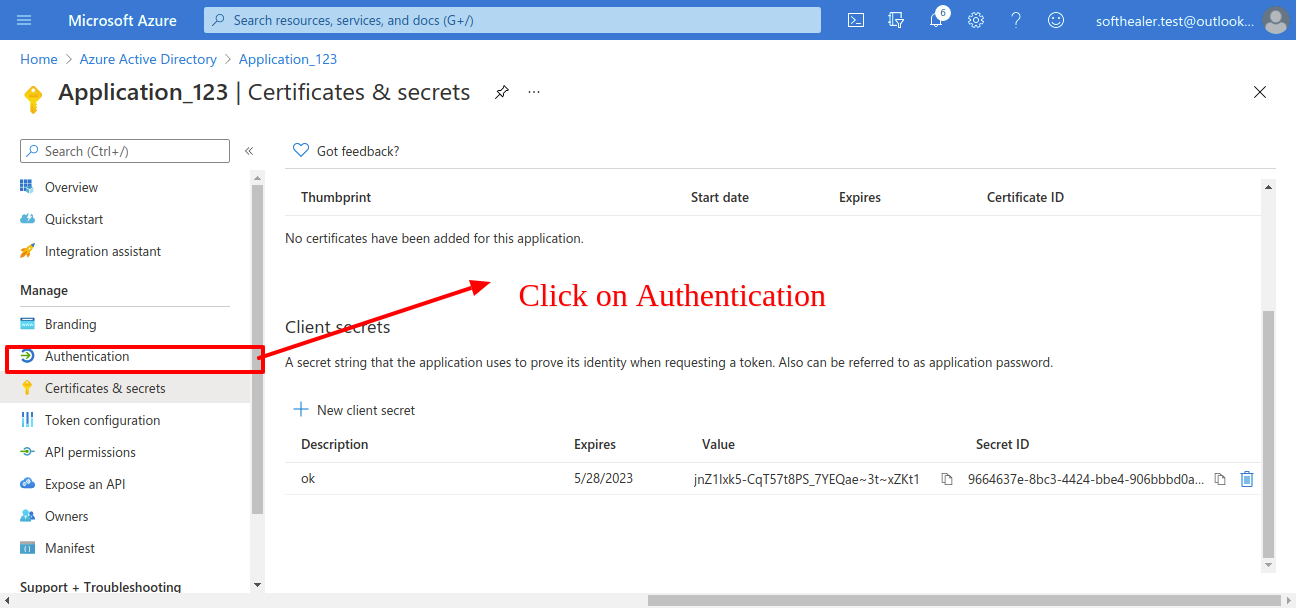Select the 'ok' secret description cell
The width and height of the screenshot is (1296, 608).
tap(308, 478)
